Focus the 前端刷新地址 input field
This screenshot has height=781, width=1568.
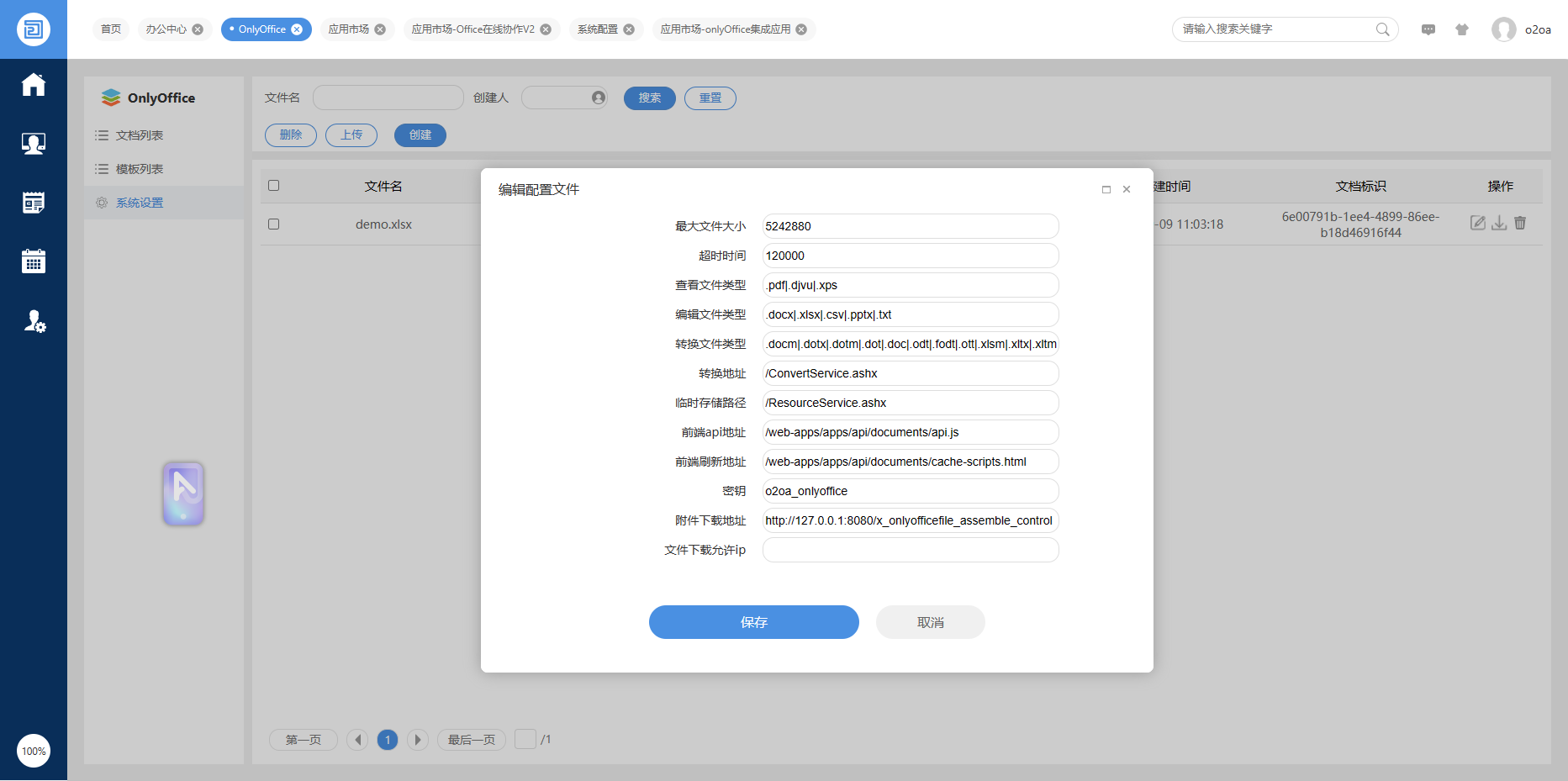click(x=911, y=462)
